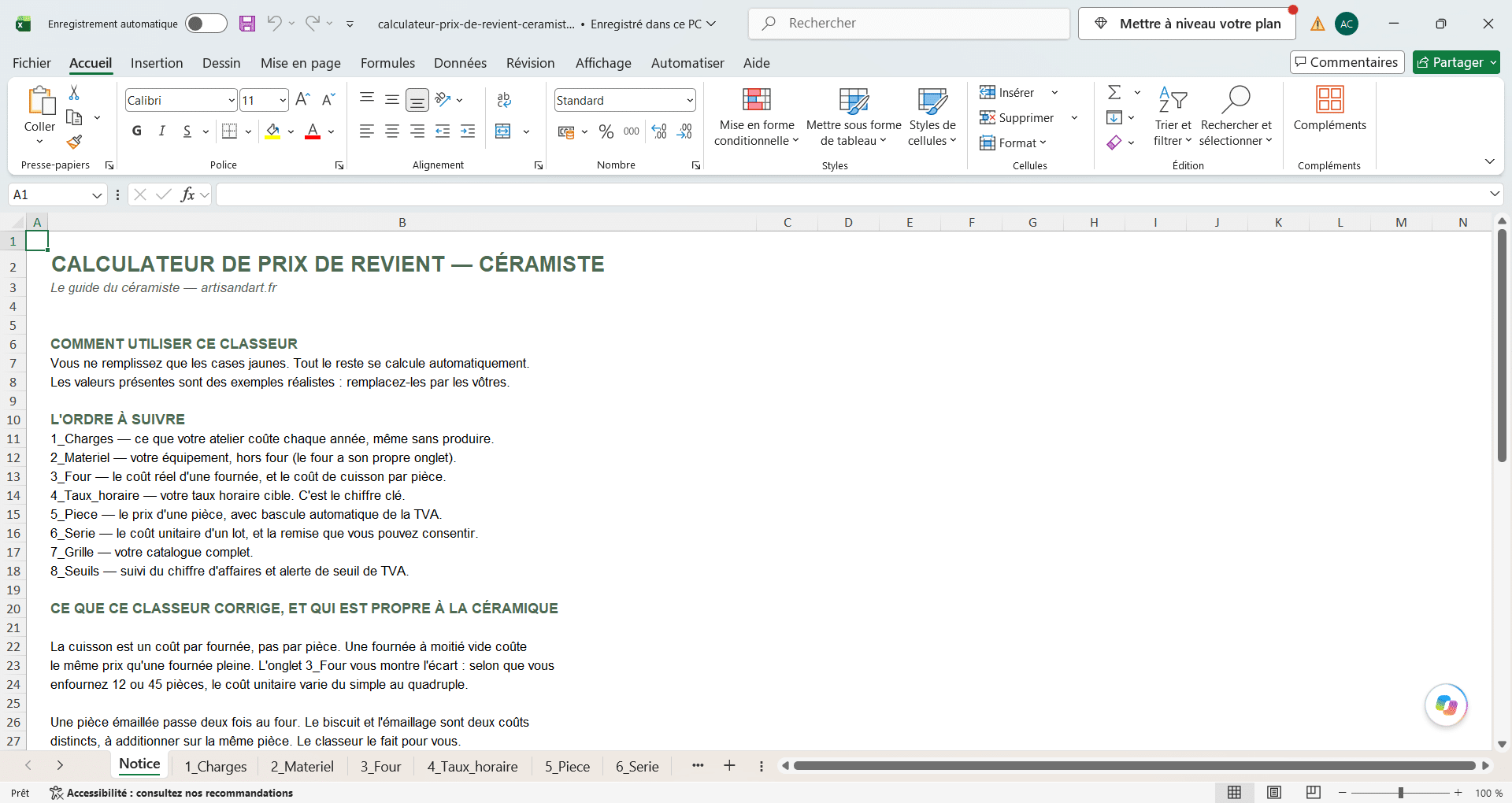
Task: Click the horizontal scrollbar thumb
Action: (x=1134, y=765)
